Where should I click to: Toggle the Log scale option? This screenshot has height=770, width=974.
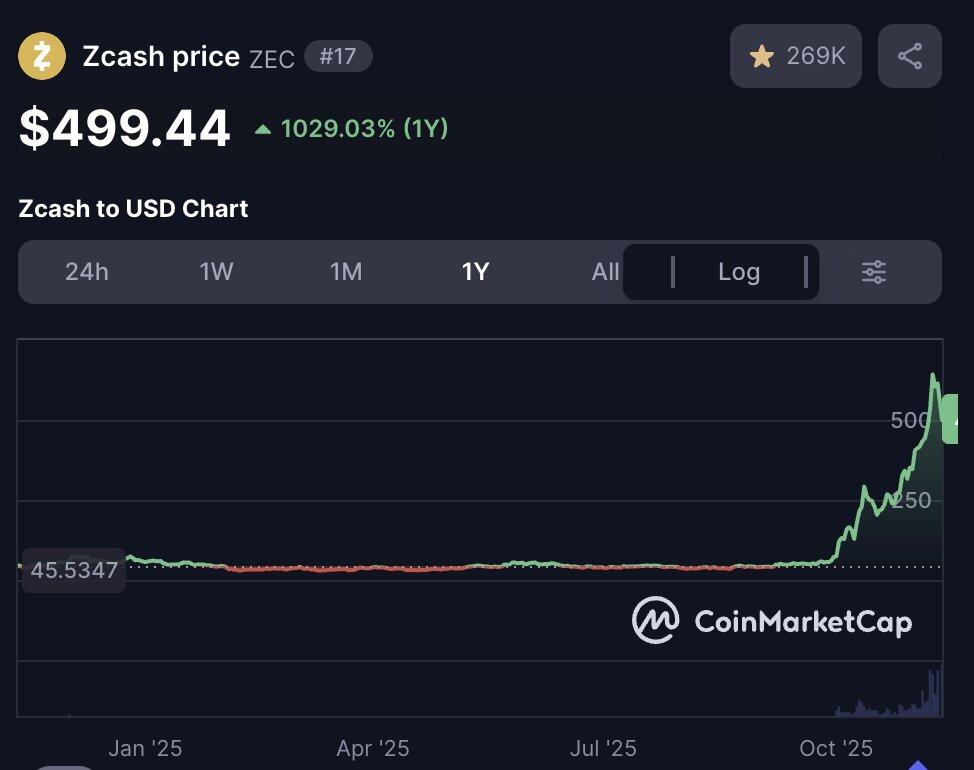pyautogui.click(x=739, y=272)
